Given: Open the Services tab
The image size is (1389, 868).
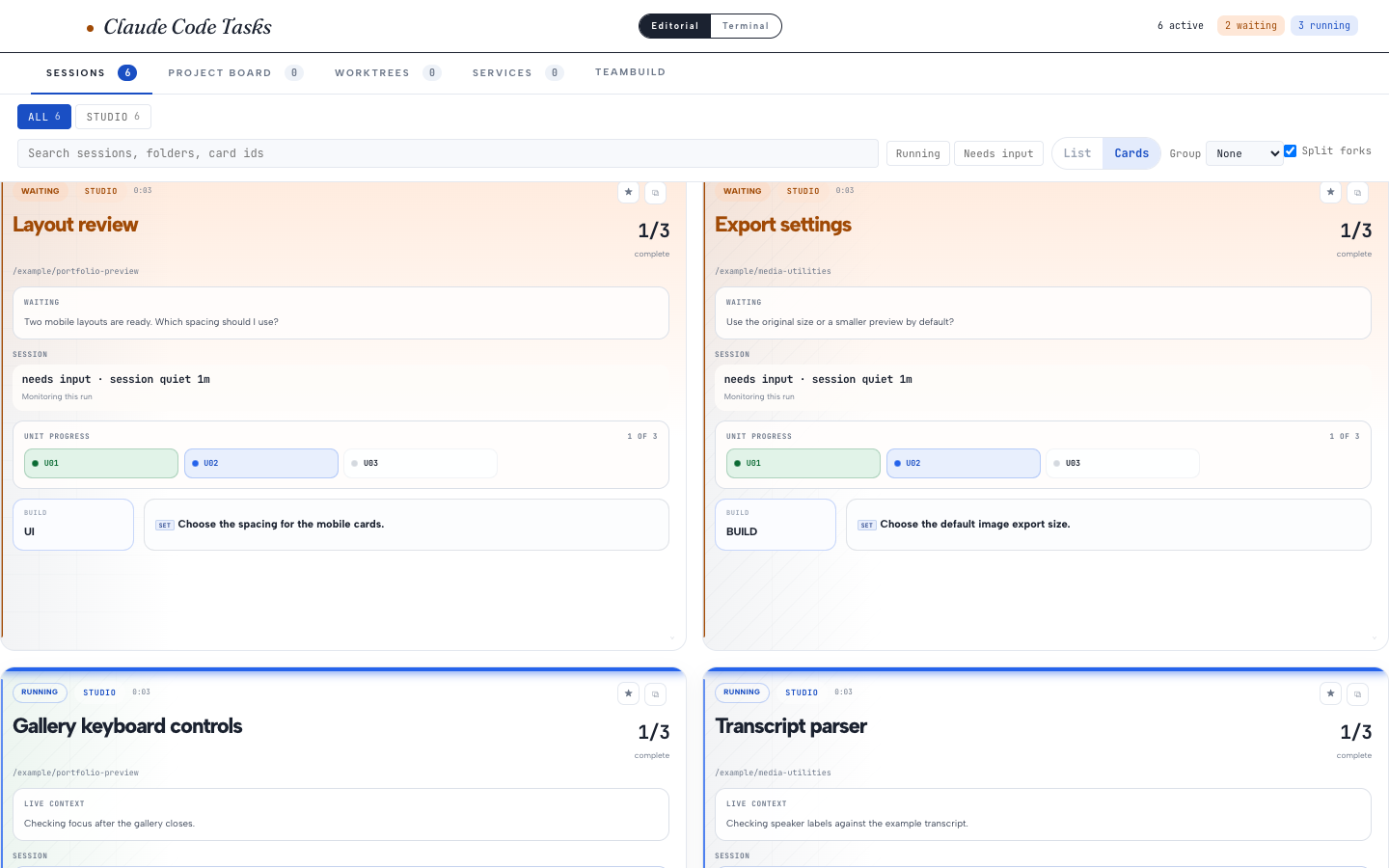Looking at the screenshot, I should tap(518, 73).
